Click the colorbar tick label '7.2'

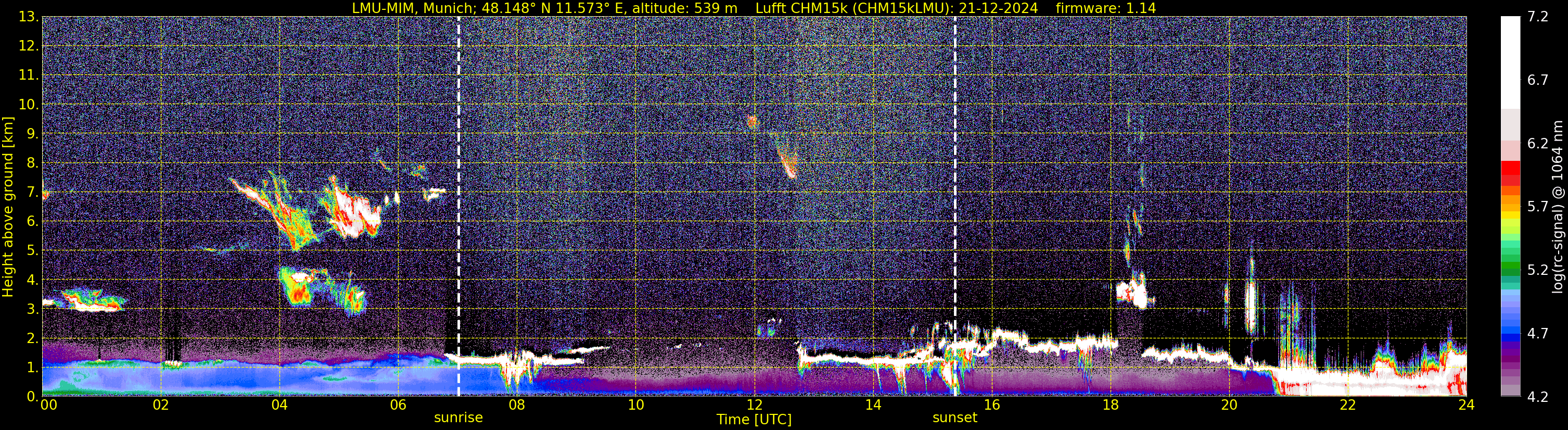click(1538, 17)
